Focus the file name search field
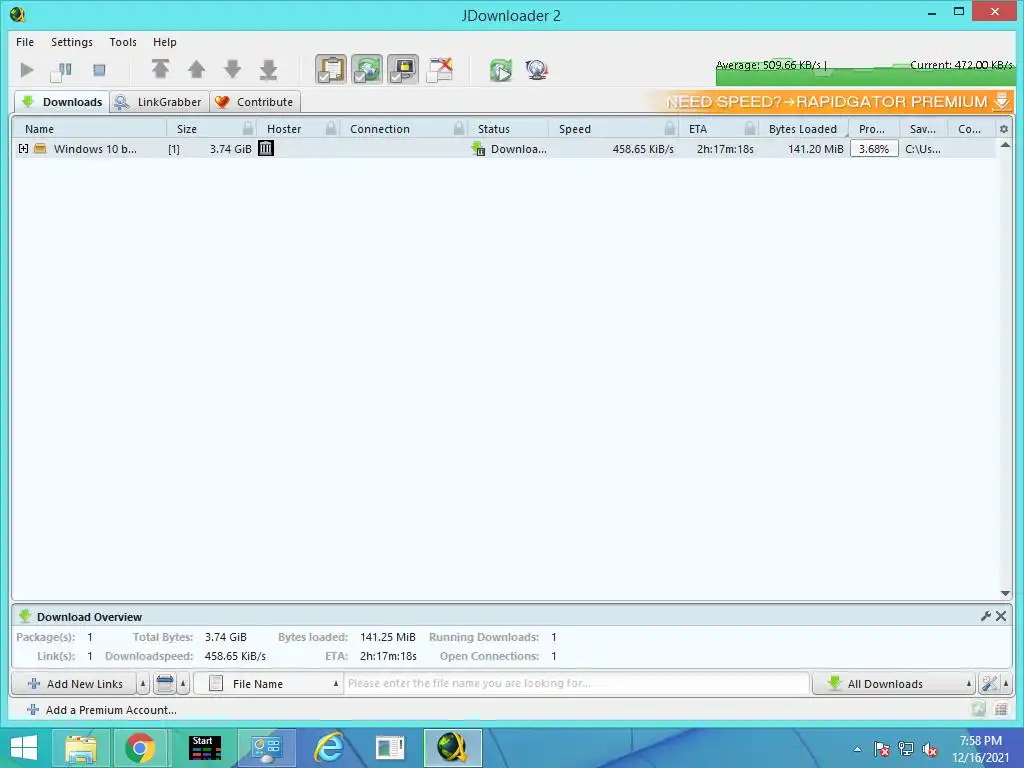The image size is (1024, 768). [577, 684]
